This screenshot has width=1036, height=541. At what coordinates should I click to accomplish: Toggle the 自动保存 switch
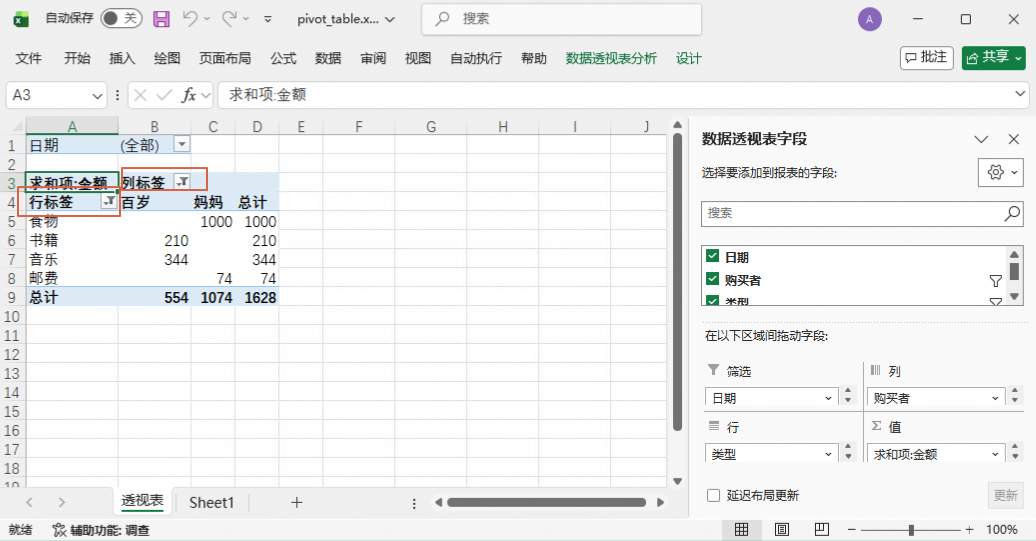click(122, 18)
